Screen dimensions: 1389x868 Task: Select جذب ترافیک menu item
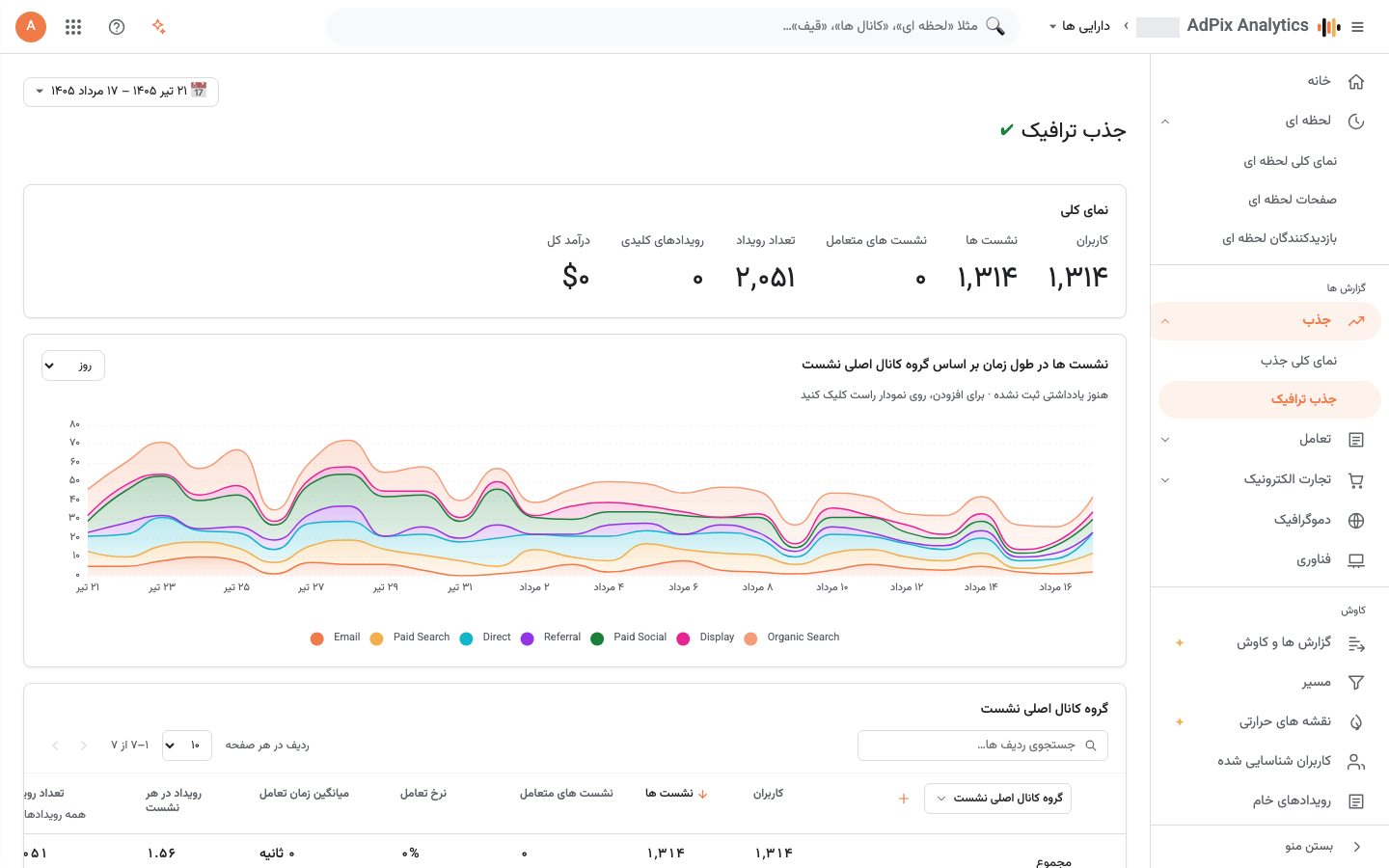(x=1269, y=399)
